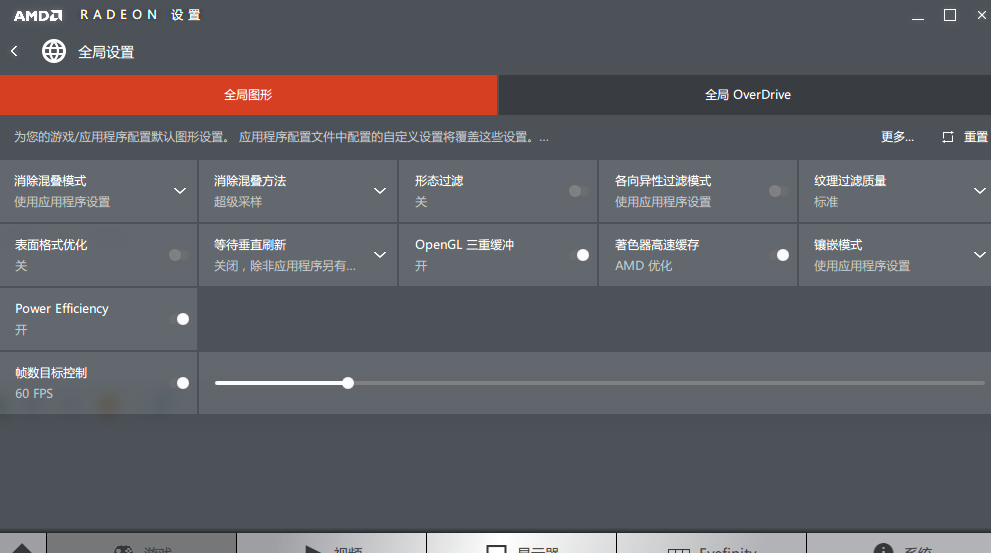Click the AMD logo in title bar

(x=38, y=15)
